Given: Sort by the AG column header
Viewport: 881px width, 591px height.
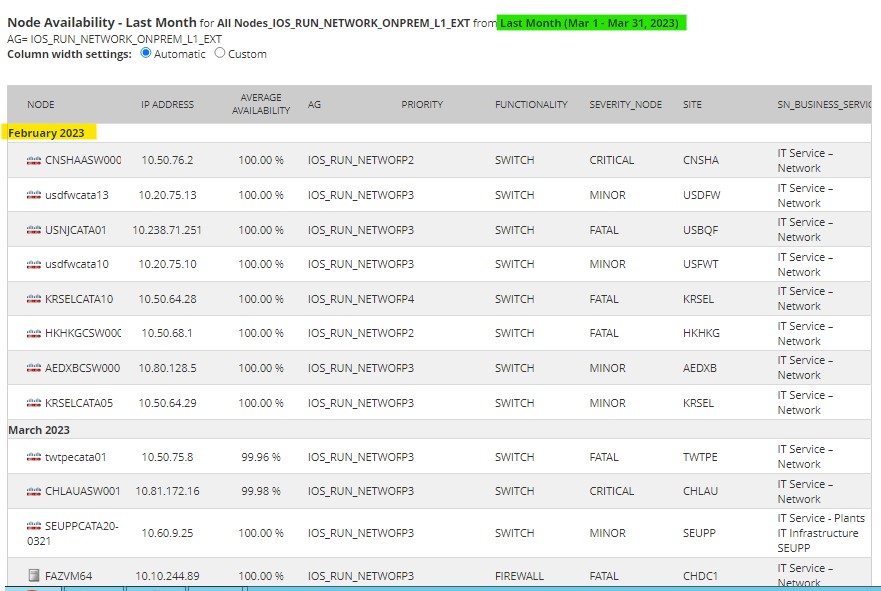Looking at the screenshot, I should pos(314,104).
